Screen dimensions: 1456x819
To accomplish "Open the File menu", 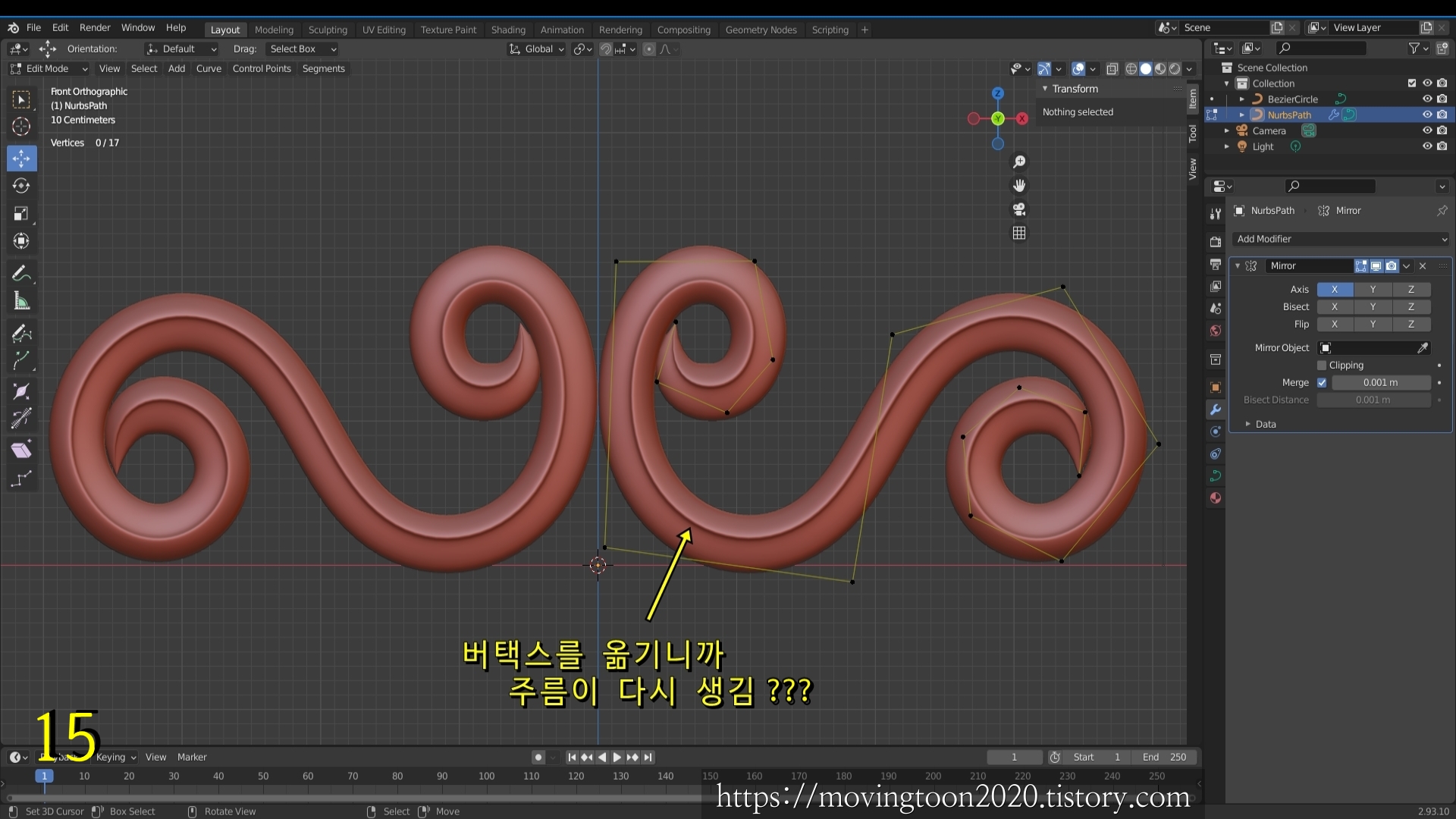I will click(x=33, y=28).
